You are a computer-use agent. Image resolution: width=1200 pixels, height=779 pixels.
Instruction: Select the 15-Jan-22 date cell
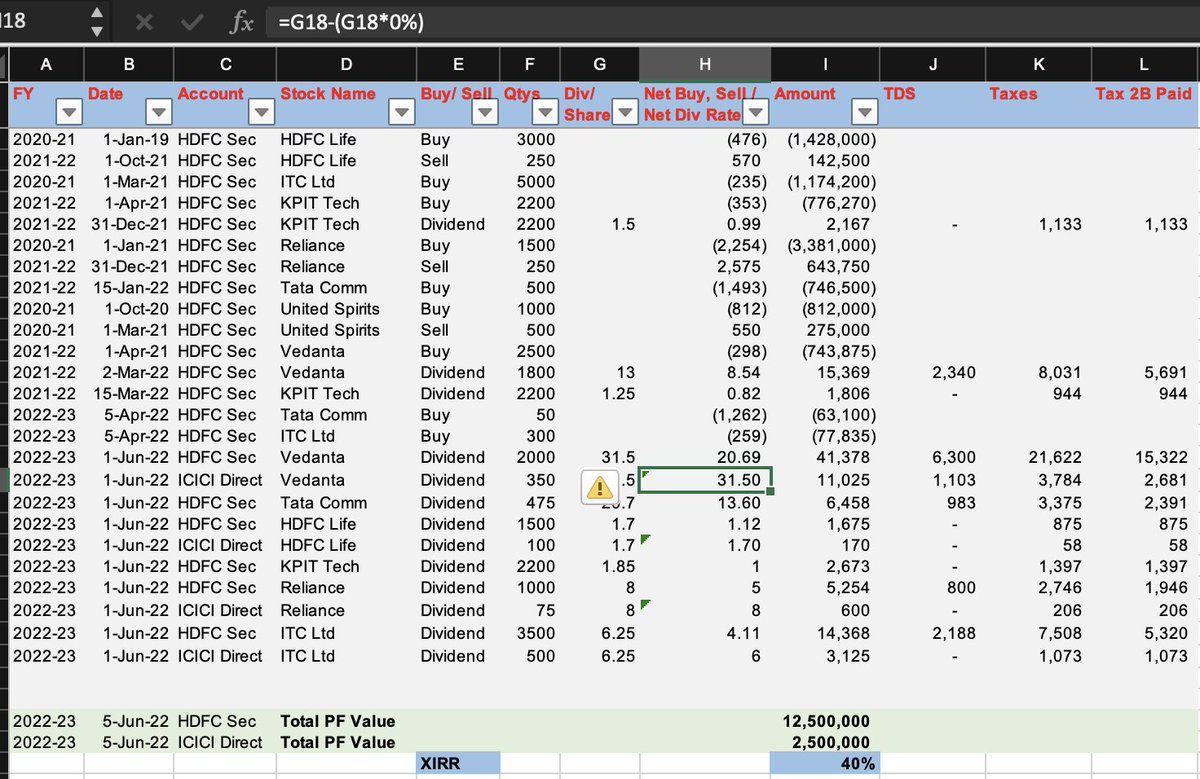pyautogui.click(x=129, y=288)
